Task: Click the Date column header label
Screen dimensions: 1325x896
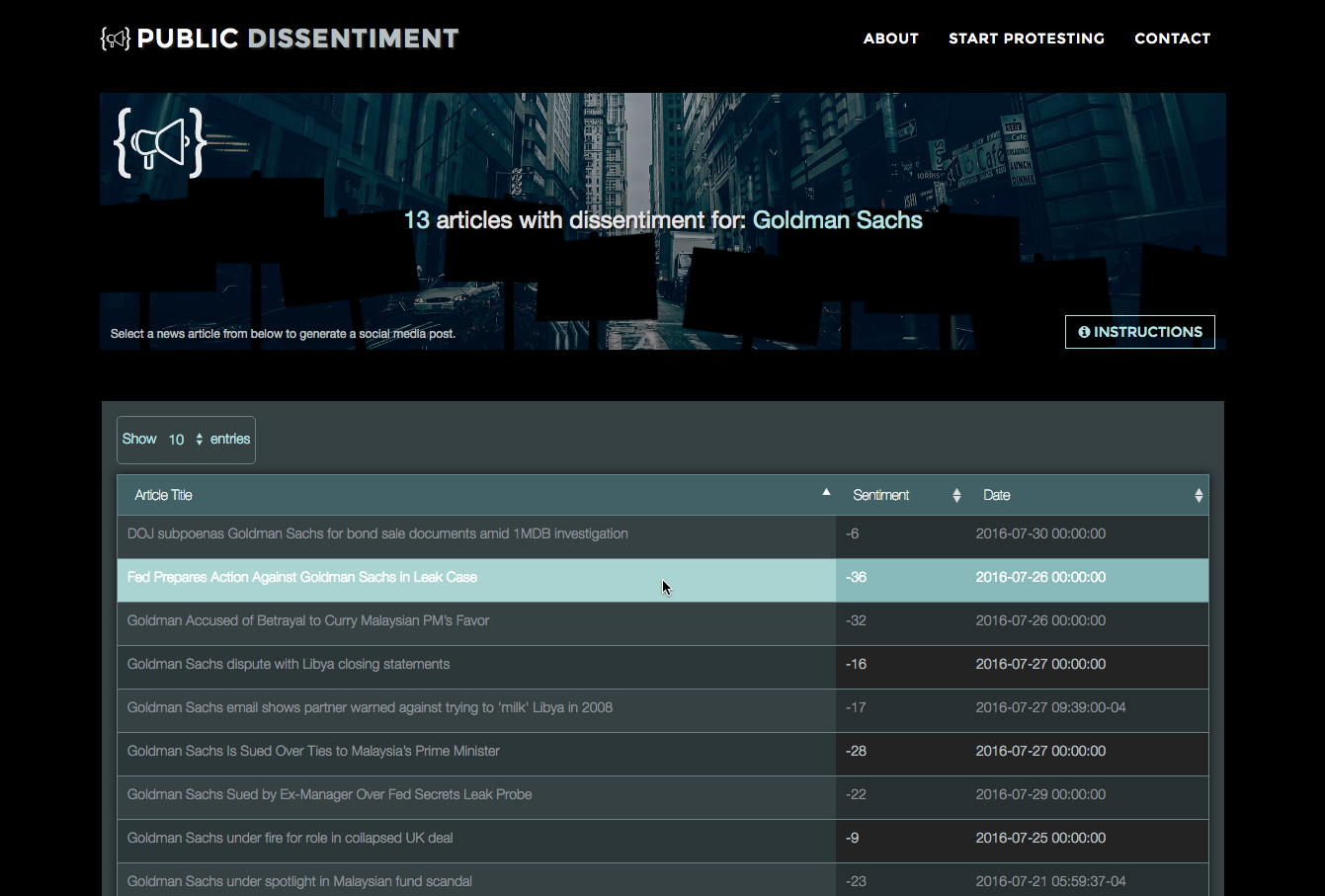Action: pos(996,495)
